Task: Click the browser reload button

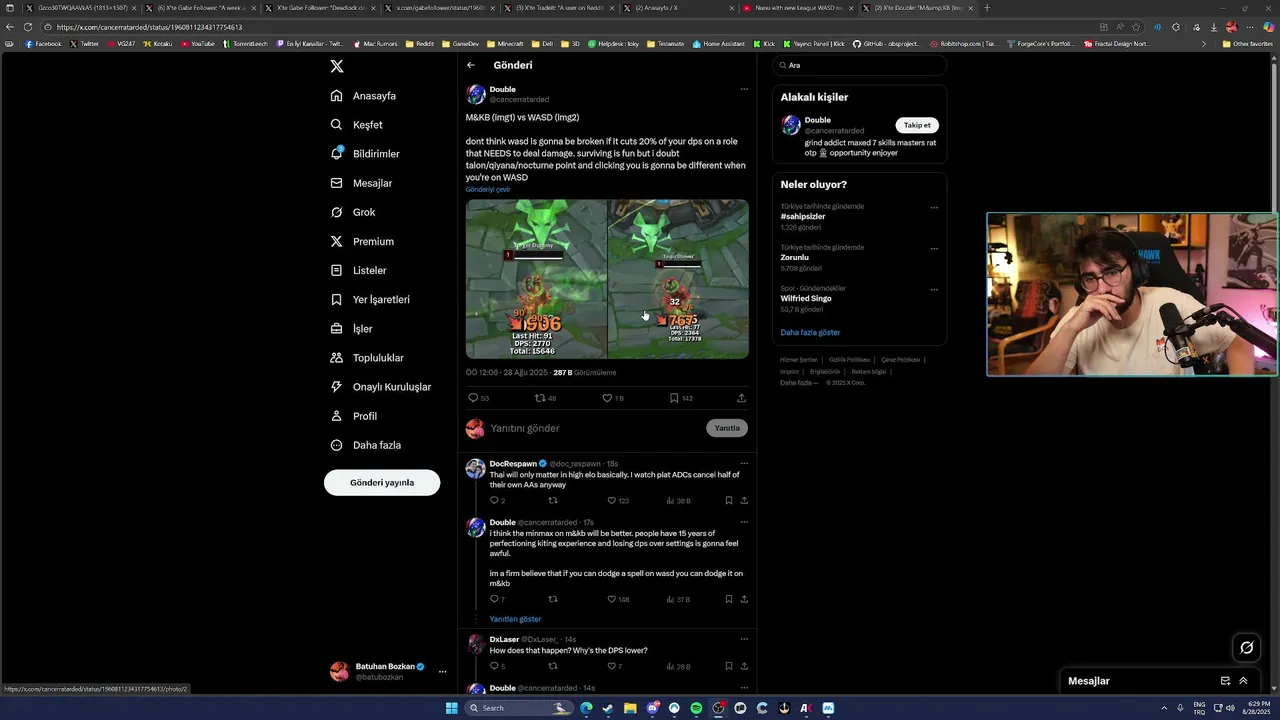Action: coord(27,27)
